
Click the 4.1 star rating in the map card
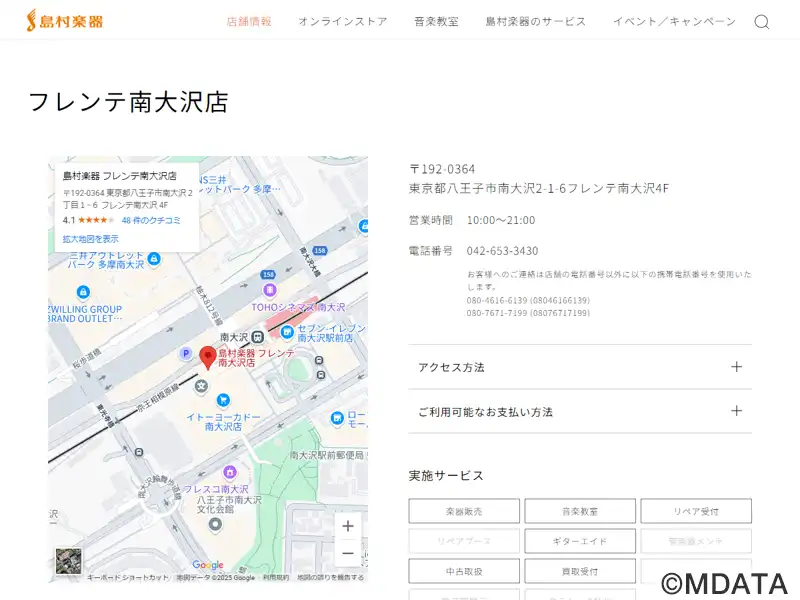[88, 220]
